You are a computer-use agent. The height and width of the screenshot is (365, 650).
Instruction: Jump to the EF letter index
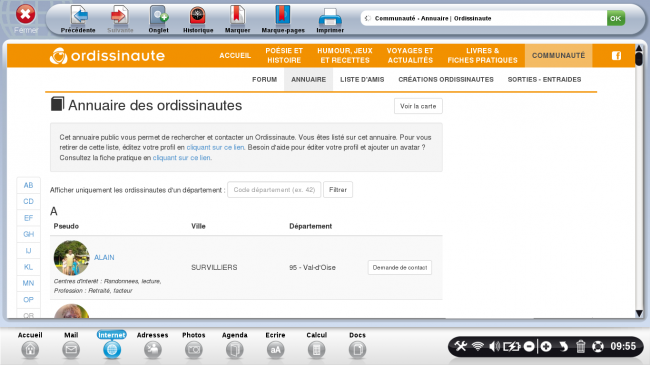pyautogui.click(x=28, y=218)
